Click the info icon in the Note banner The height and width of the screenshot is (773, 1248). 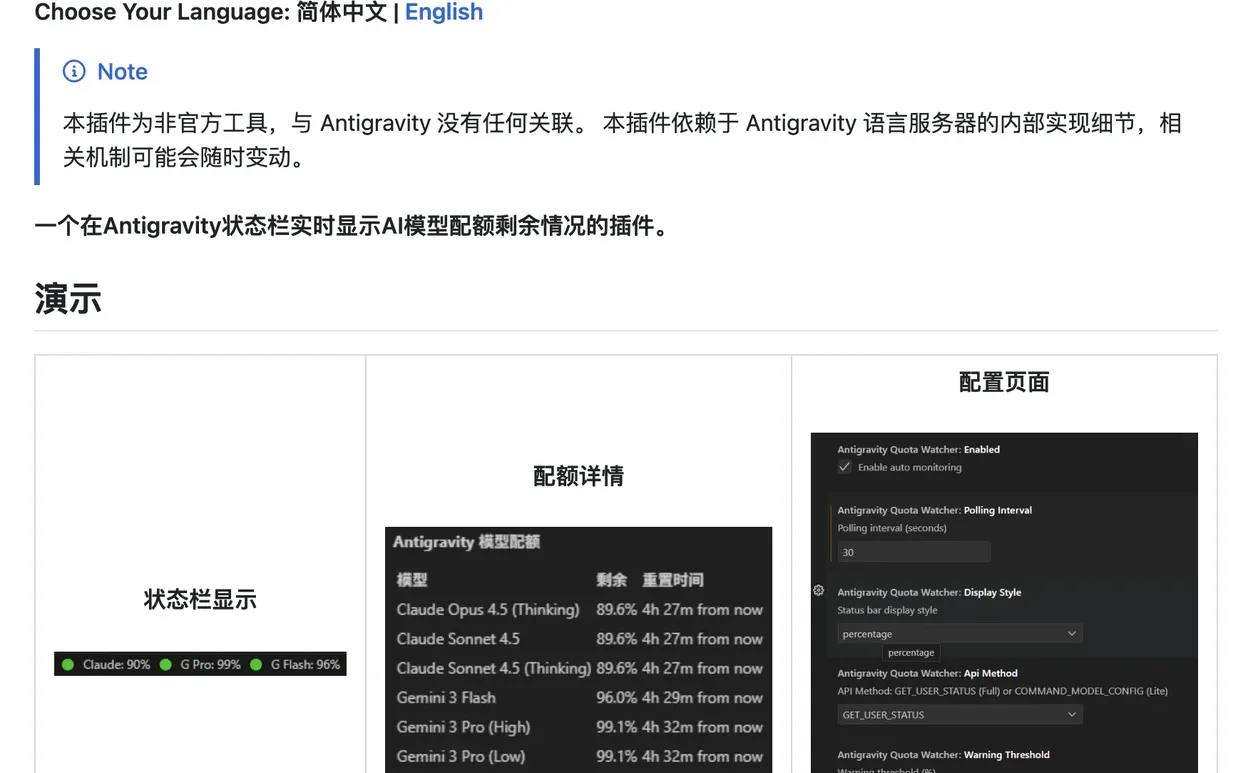point(75,71)
